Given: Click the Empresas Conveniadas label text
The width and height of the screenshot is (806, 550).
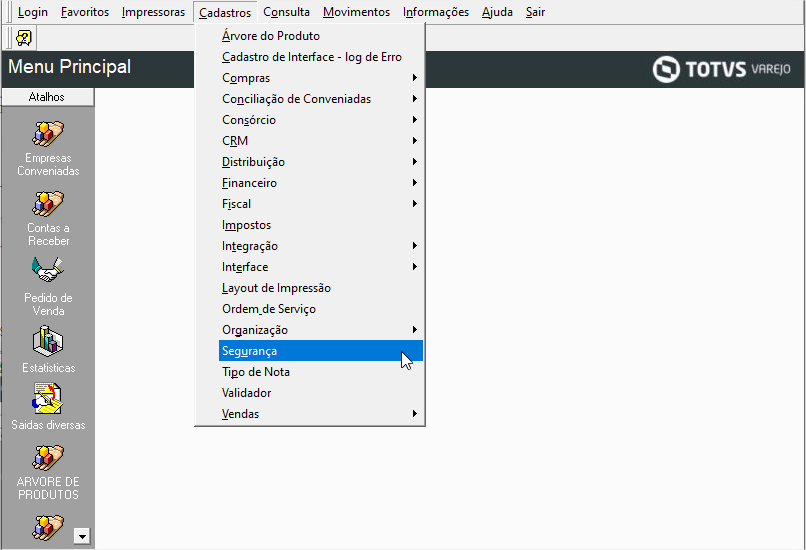Looking at the screenshot, I should pos(48,164).
